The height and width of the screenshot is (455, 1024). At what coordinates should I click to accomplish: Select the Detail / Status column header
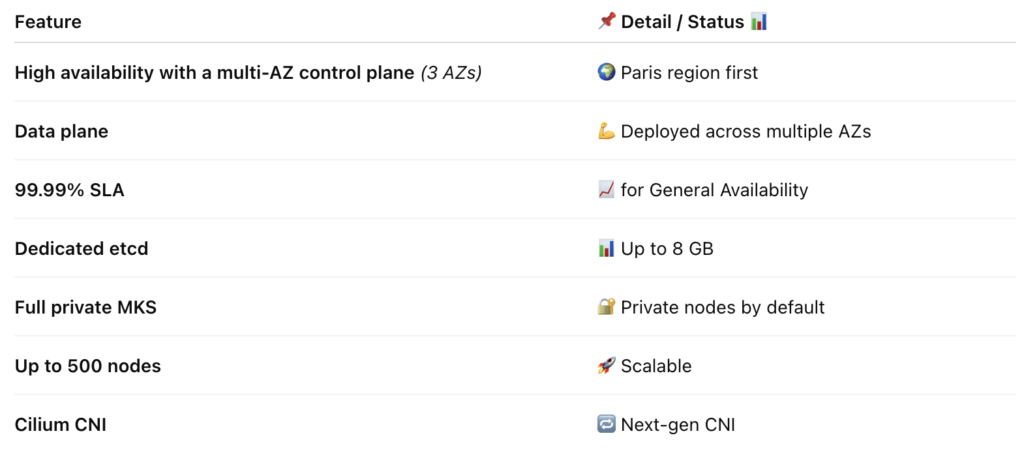point(682,22)
